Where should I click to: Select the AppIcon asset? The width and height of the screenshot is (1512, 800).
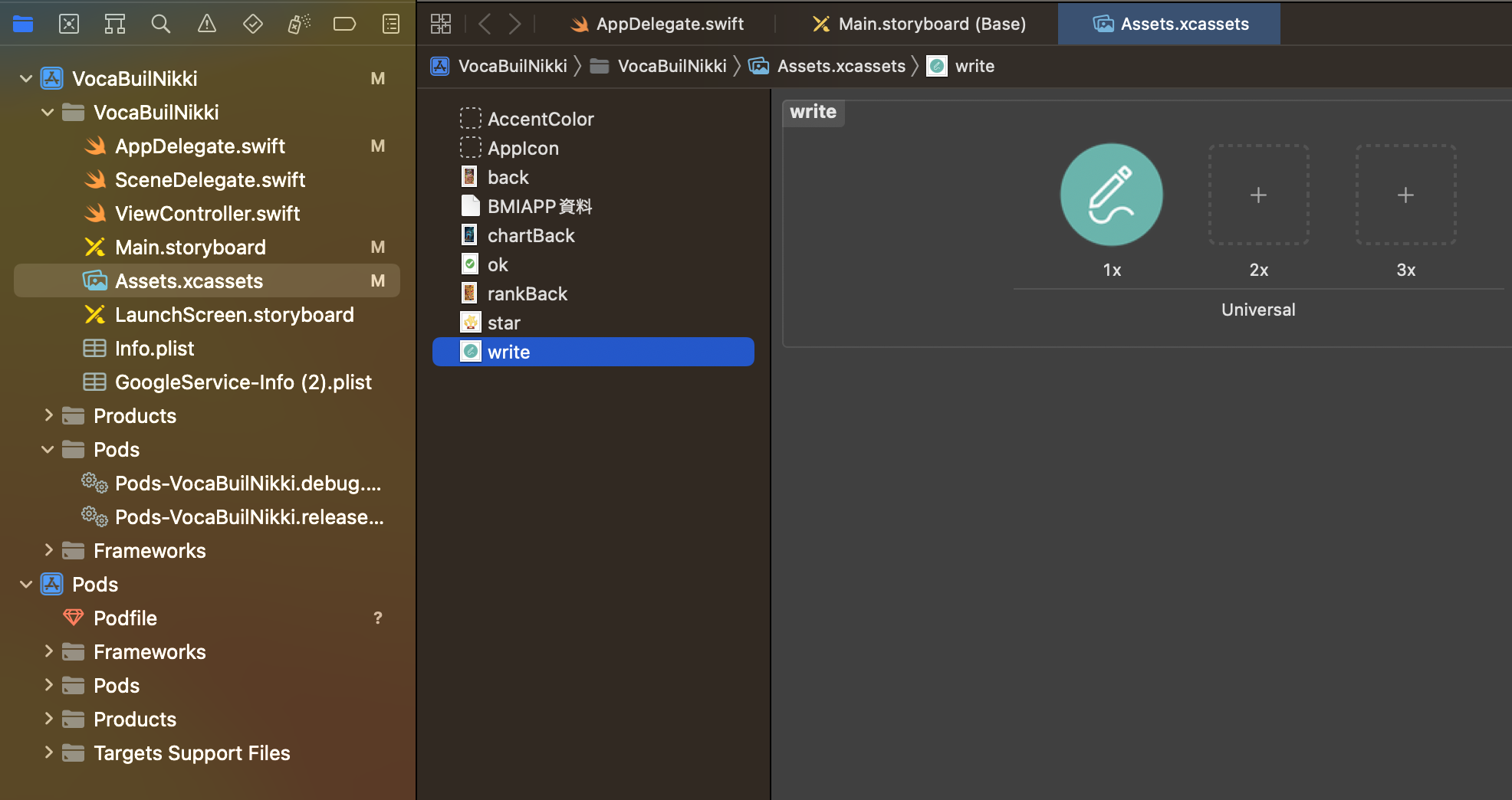[593, 148]
